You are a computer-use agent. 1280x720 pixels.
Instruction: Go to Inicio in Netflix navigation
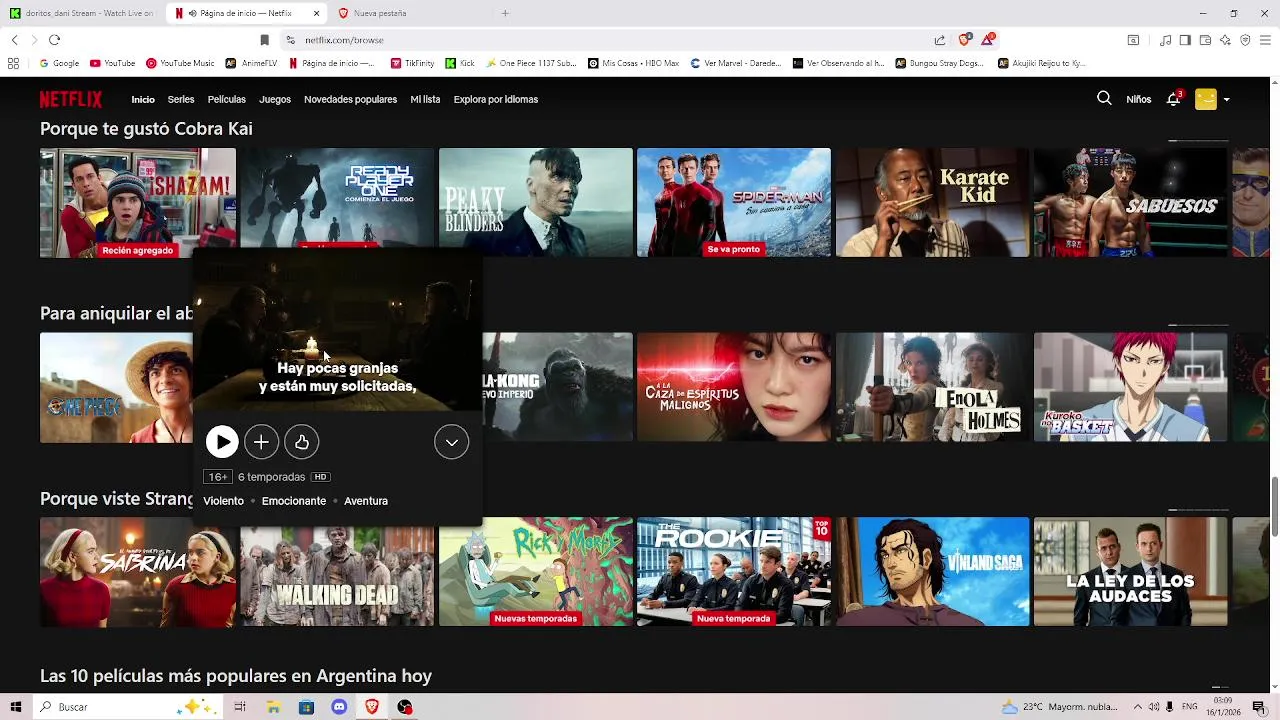pyautogui.click(x=143, y=99)
